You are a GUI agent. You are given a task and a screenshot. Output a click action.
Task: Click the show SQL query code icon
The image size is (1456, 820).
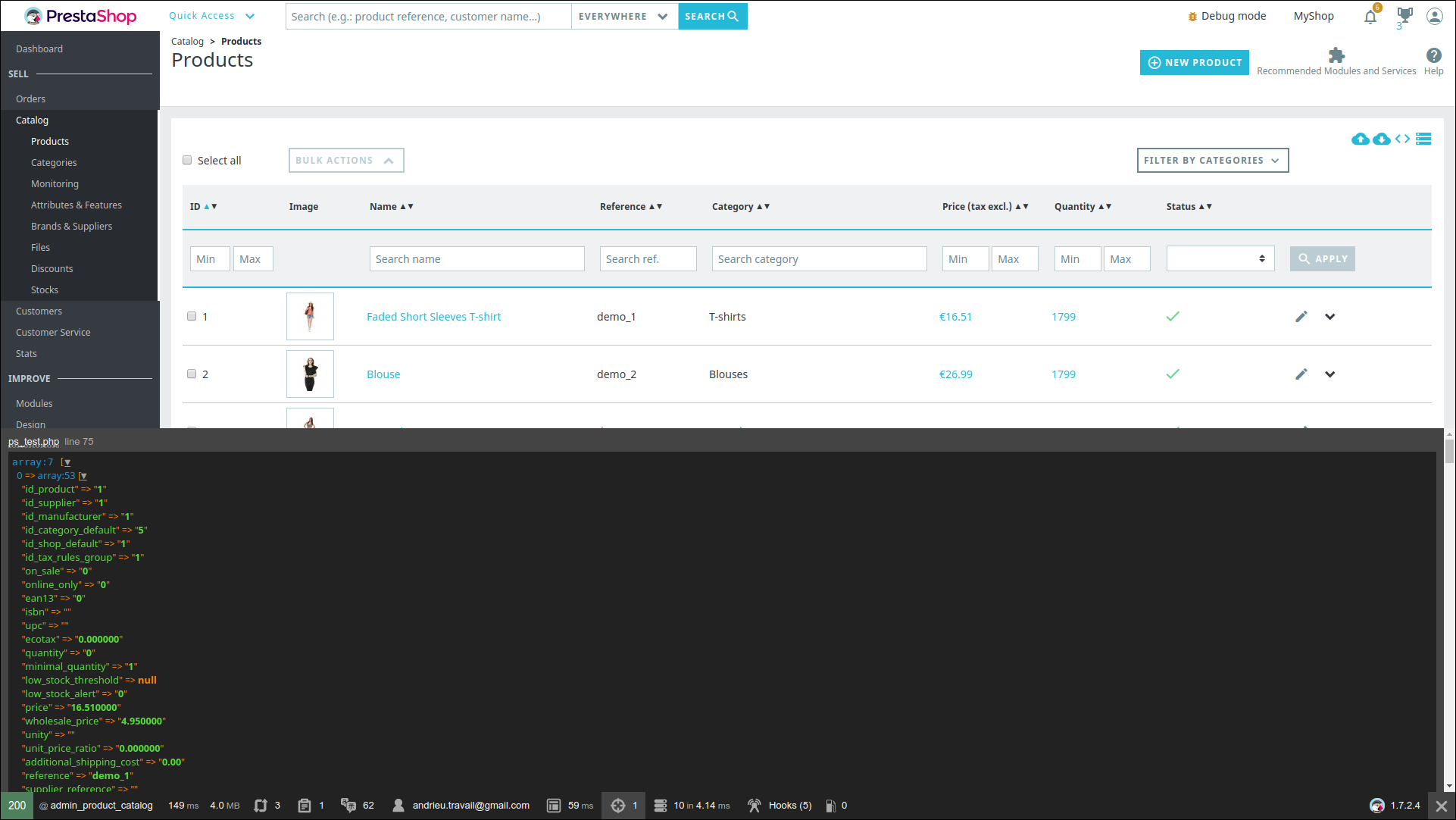point(1402,139)
